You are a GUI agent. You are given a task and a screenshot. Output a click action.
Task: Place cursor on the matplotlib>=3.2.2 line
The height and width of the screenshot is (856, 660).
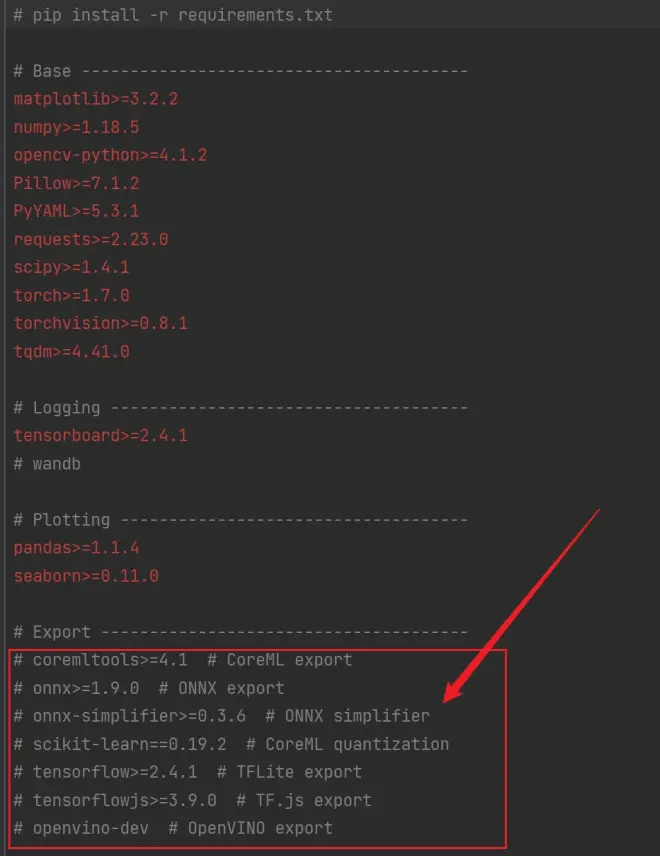96,99
